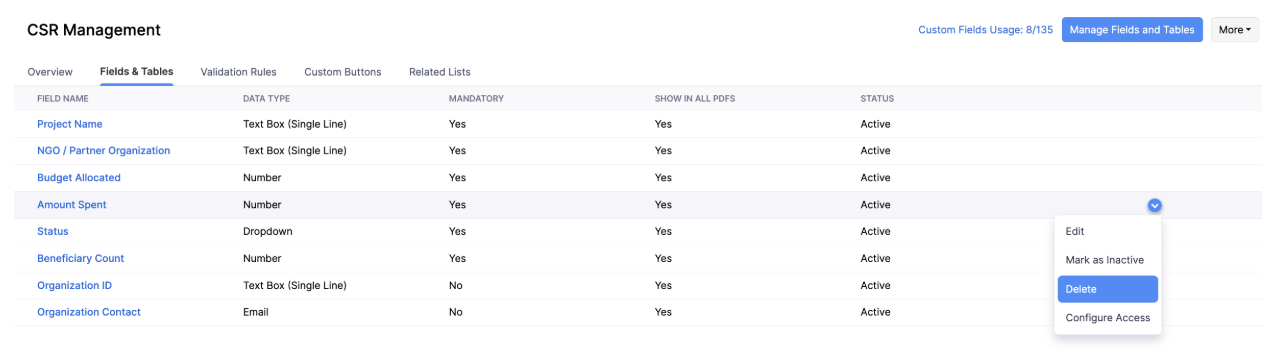Open NGO / Partner Organization field link
The height and width of the screenshot is (362, 1280).
[x=104, y=151]
